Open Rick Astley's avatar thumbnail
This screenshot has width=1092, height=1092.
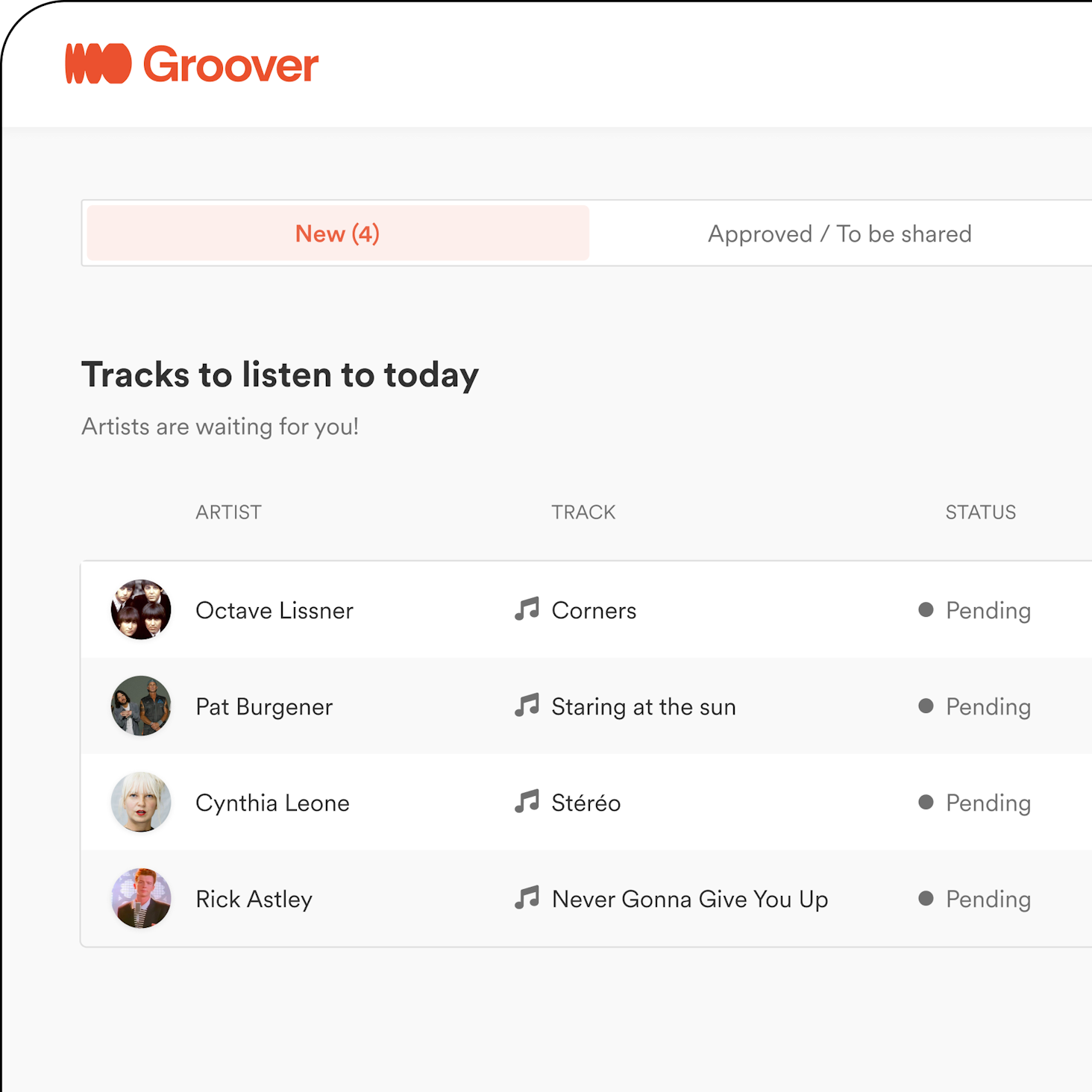click(141, 898)
